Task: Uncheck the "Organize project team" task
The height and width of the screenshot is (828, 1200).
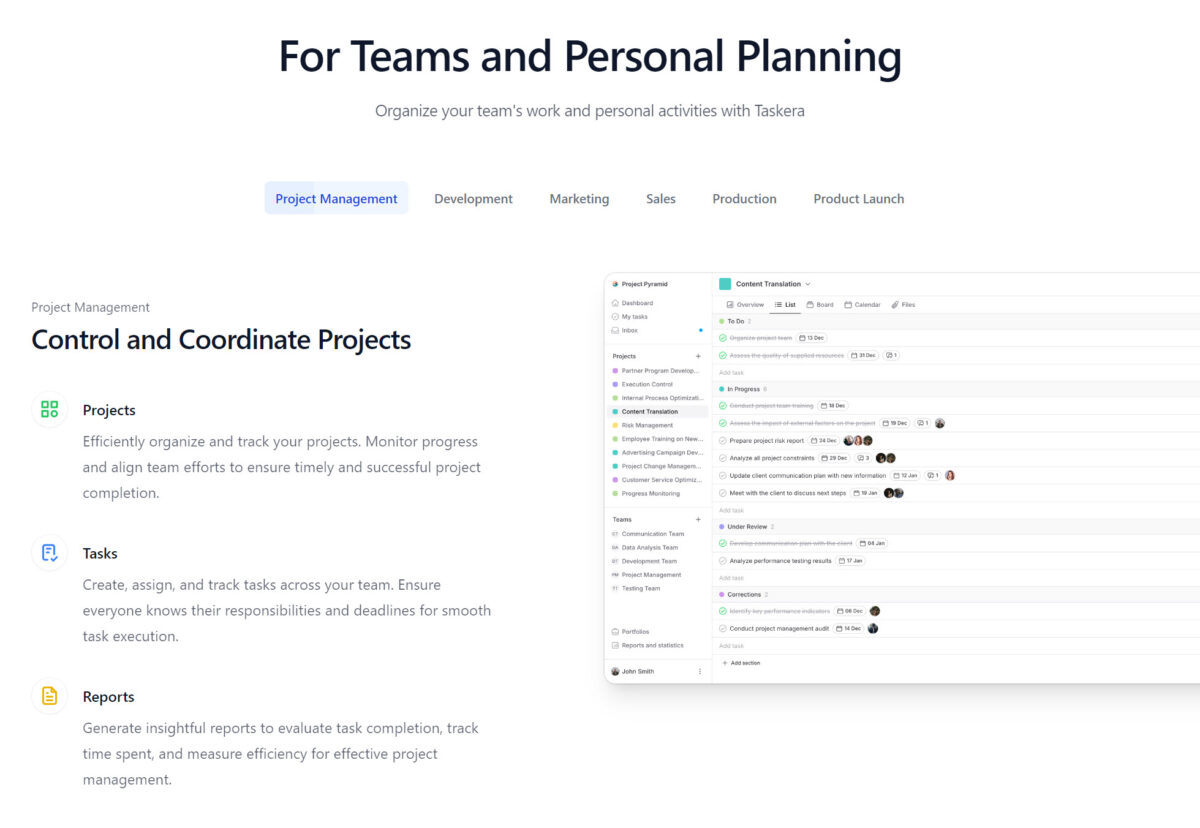Action: coord(723,338)
